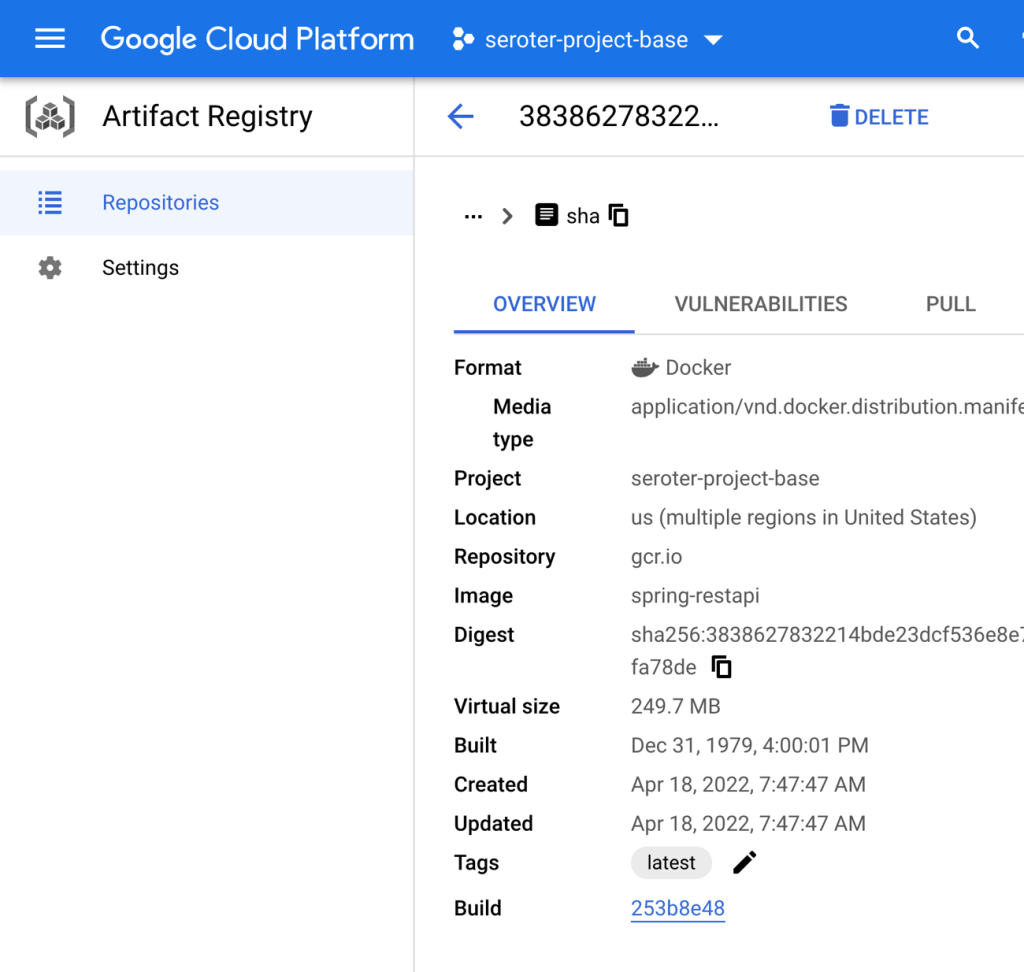Viewport: 1024px width, 972px height.
Task: Click the Repositories list icon
Action: (50, 203)
